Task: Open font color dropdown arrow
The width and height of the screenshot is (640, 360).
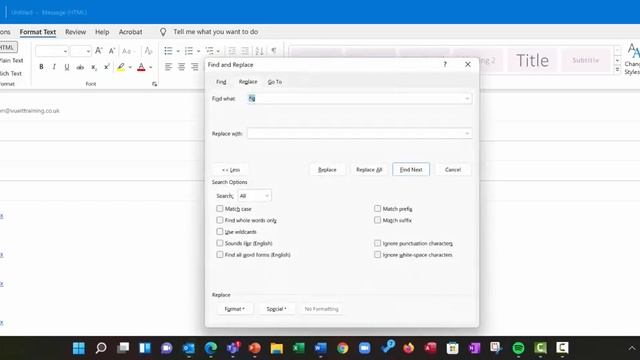Action: click(151, 67)
